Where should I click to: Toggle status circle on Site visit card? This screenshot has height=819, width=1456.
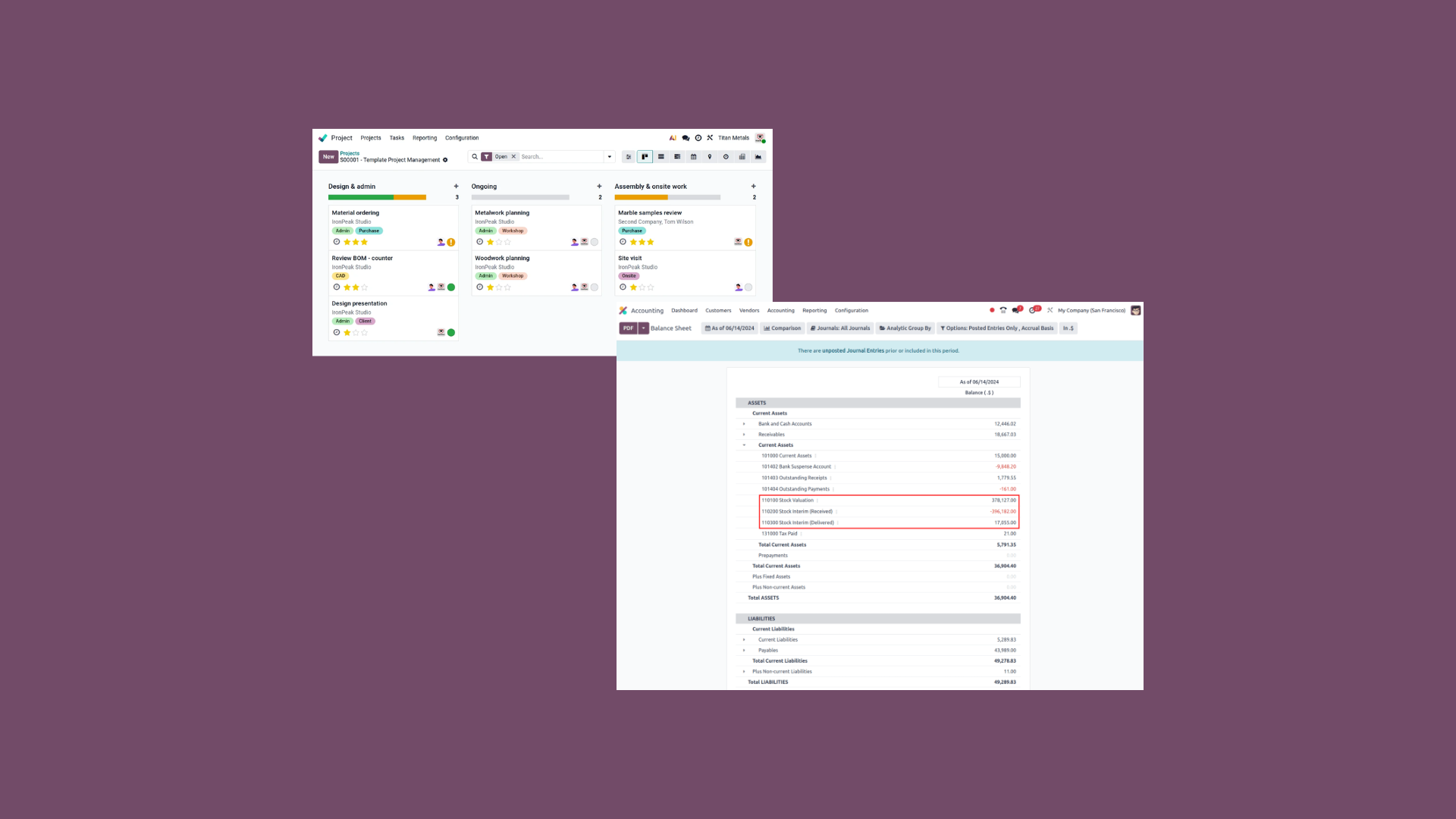point(748,287)
